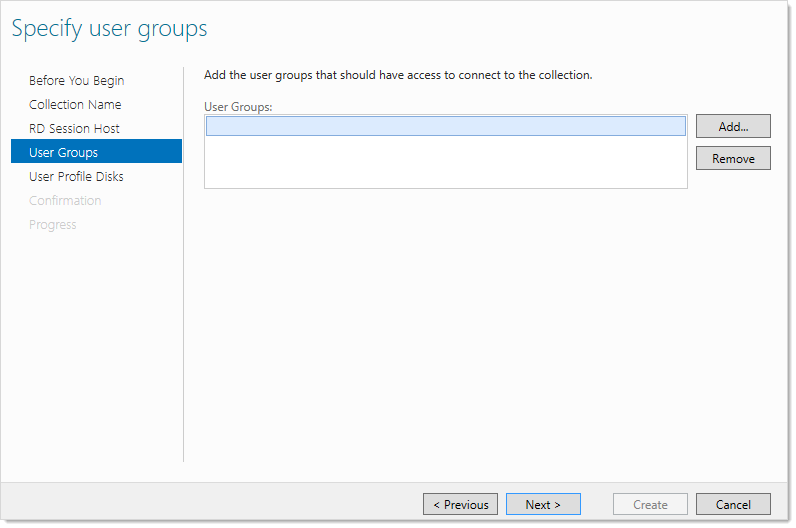Click the Add... button
The height and width of the screenshot is (528, 796).
pyautogui.click(x=733, y=126)
